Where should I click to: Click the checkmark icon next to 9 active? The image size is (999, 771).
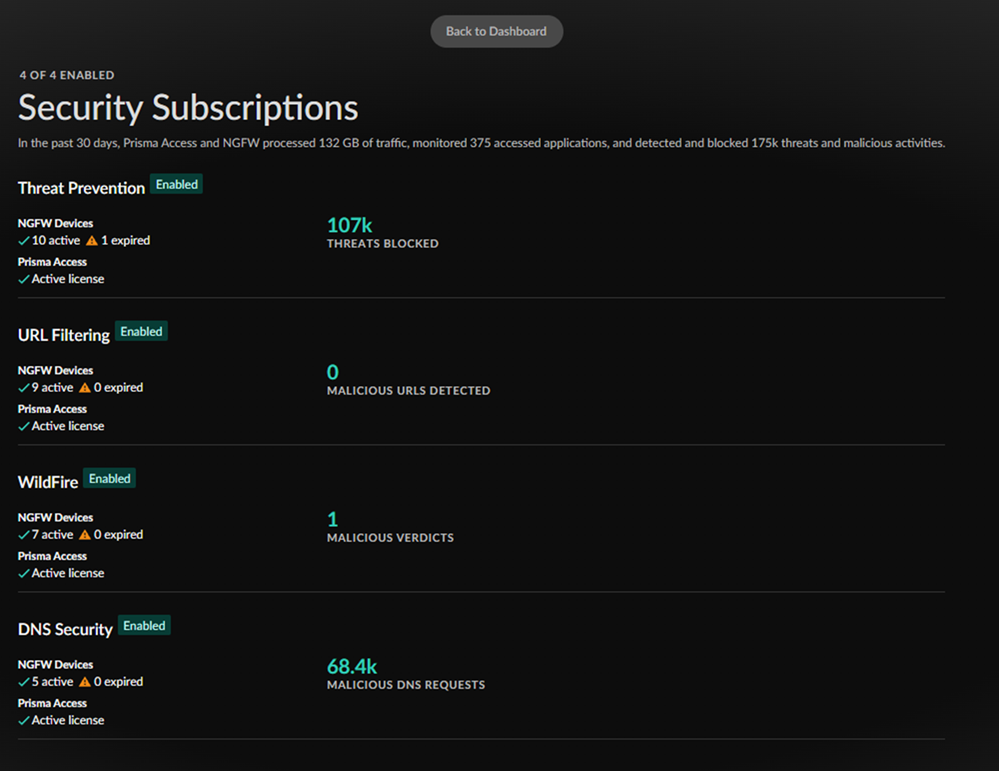pos(24,388)
